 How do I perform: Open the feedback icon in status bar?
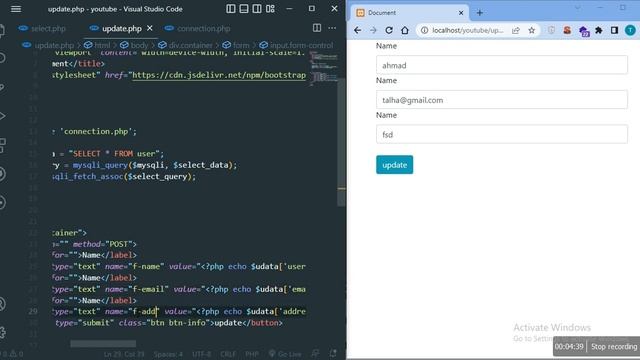(315, 353)
